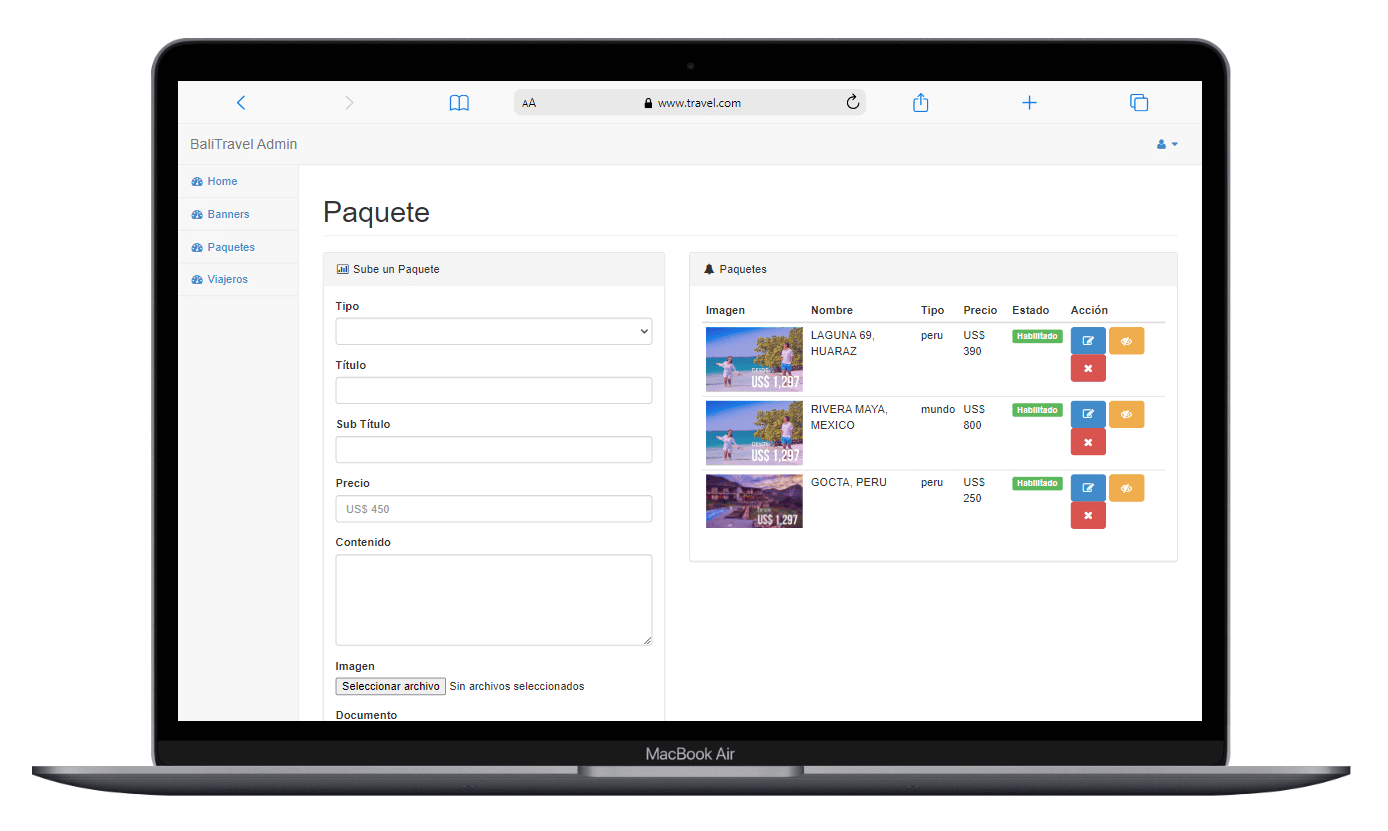Click the reload page icon in address bar
This screenshot has width=1388, height=831.
(853, 103)
